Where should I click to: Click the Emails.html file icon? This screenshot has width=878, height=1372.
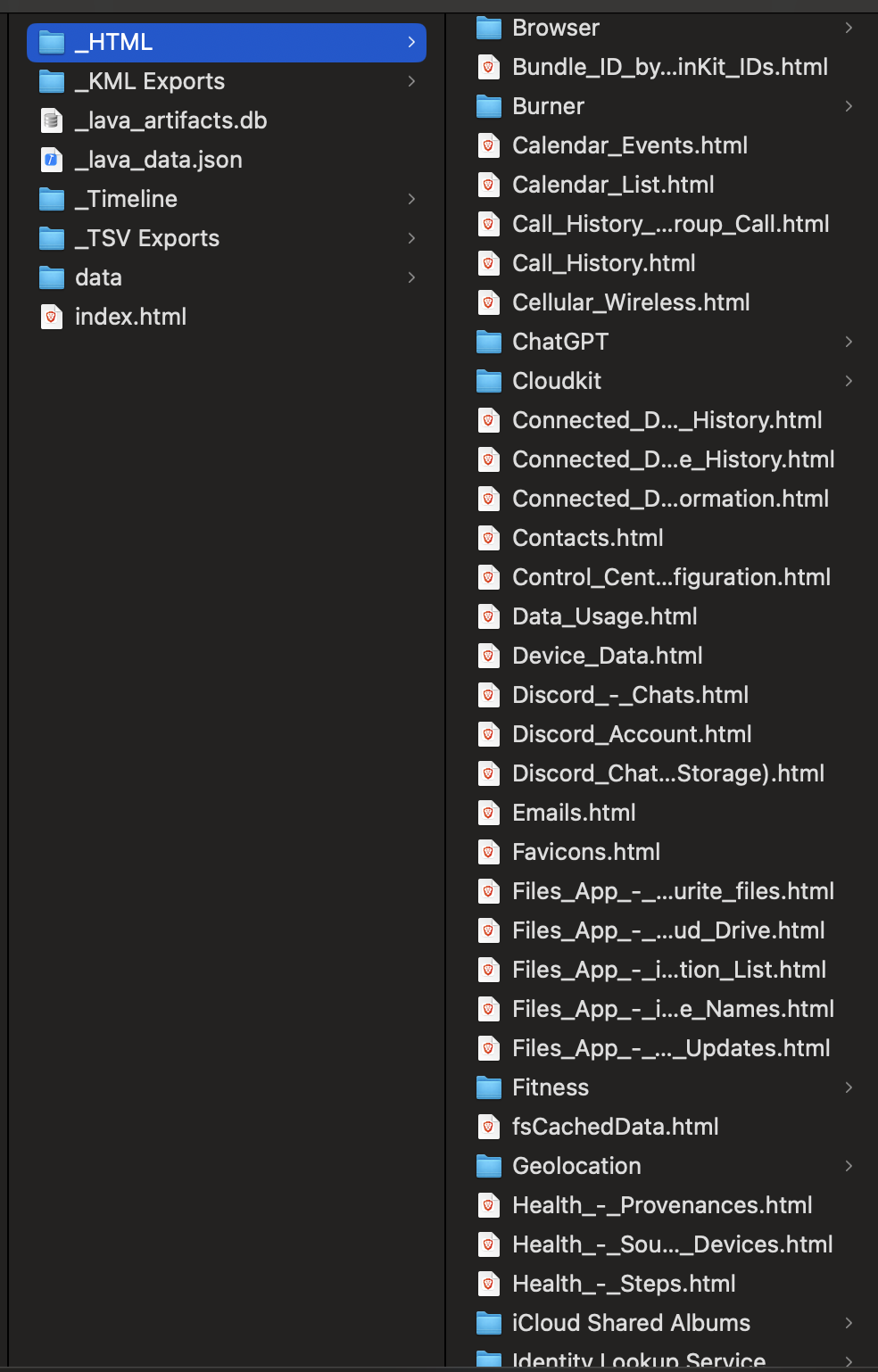pos(489,813)
